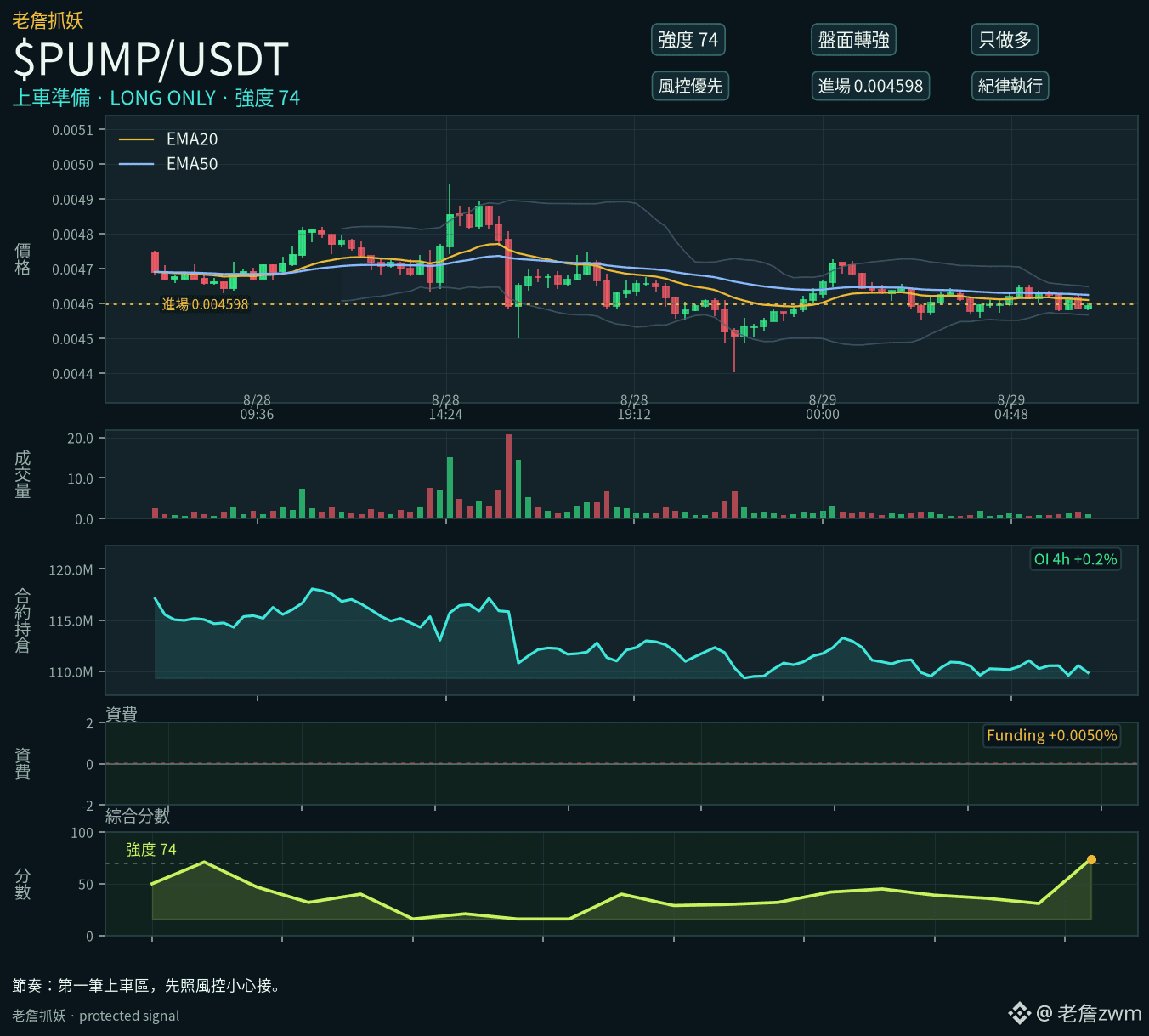Click the 20.0 volume axis label
Image resolution: width=1149 pixels, height=1036 pixels.
(x=81, y=439)
